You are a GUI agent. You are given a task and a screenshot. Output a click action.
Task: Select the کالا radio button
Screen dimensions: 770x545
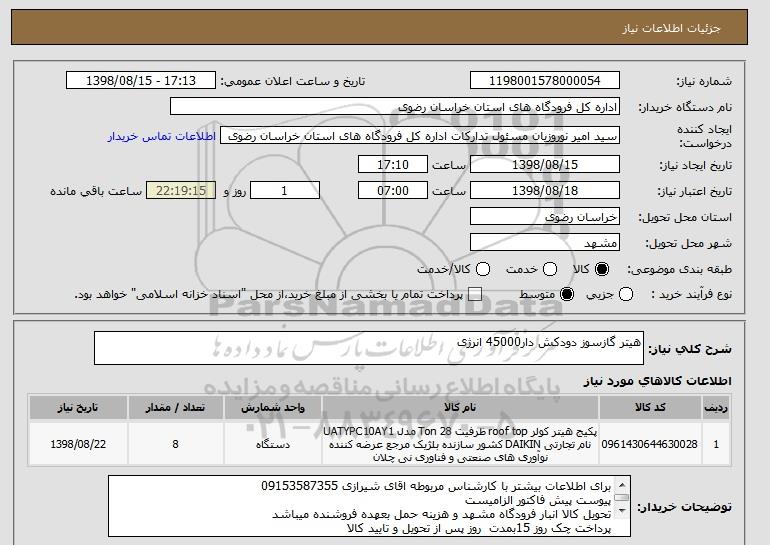pyautogui.click(x=602, y=269)
